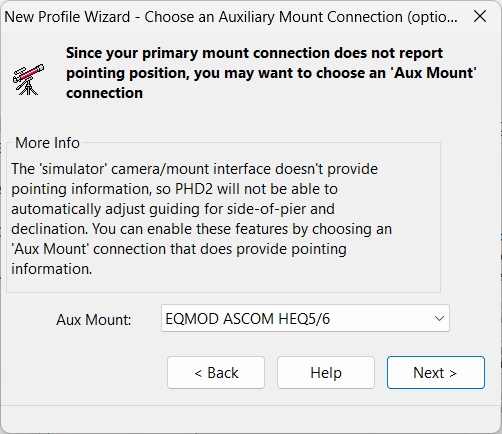Viewport: 502px width, 434px height.
Task: Click the 'declination' word in info text
Action: [50, 229]
